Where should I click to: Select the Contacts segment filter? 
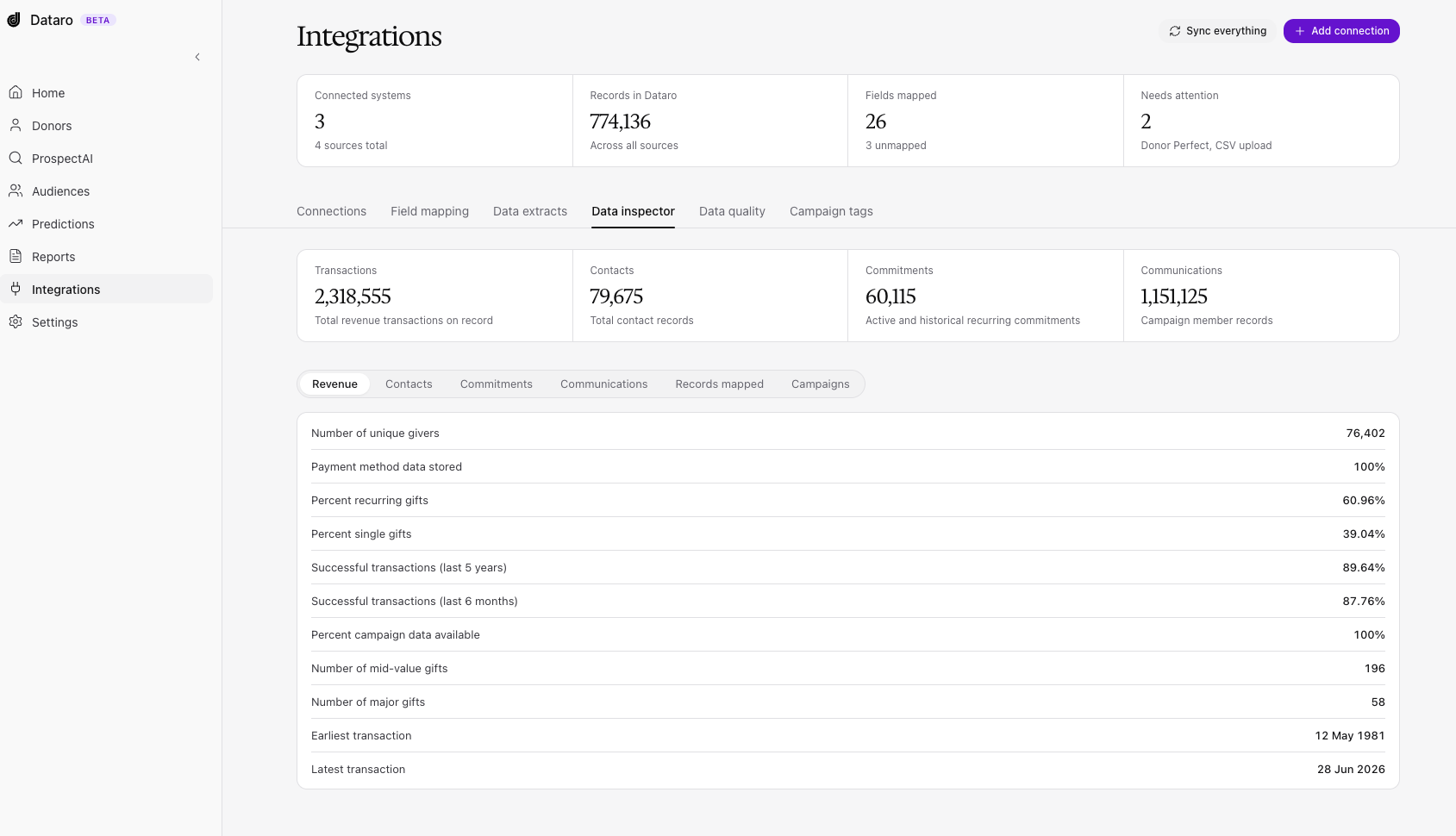click(409, 384)
